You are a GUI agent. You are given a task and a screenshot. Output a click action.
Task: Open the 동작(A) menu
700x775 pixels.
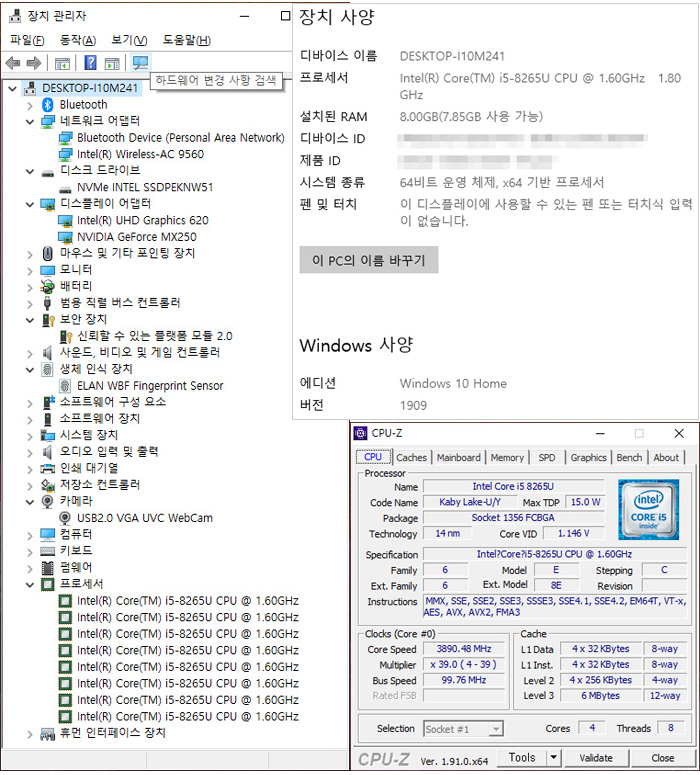pos(78,40)
